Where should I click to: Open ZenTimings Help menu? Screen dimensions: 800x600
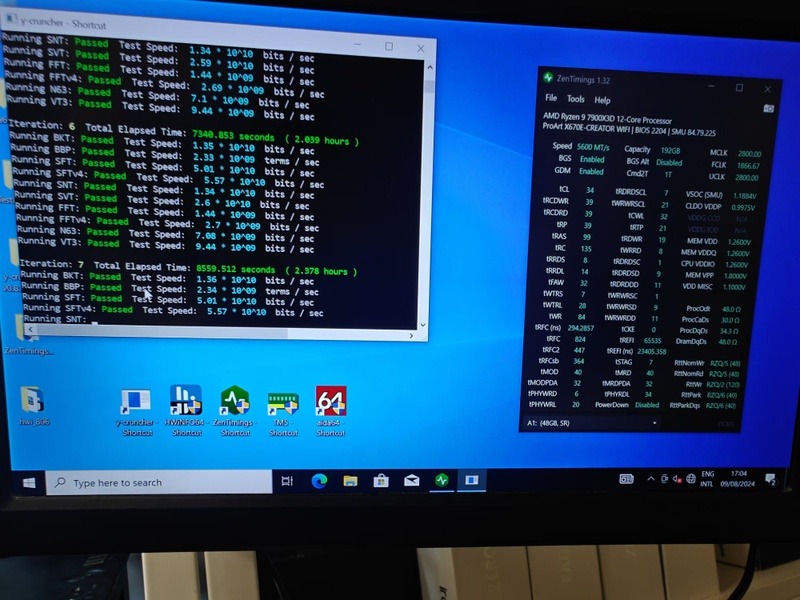pos(602,101)
